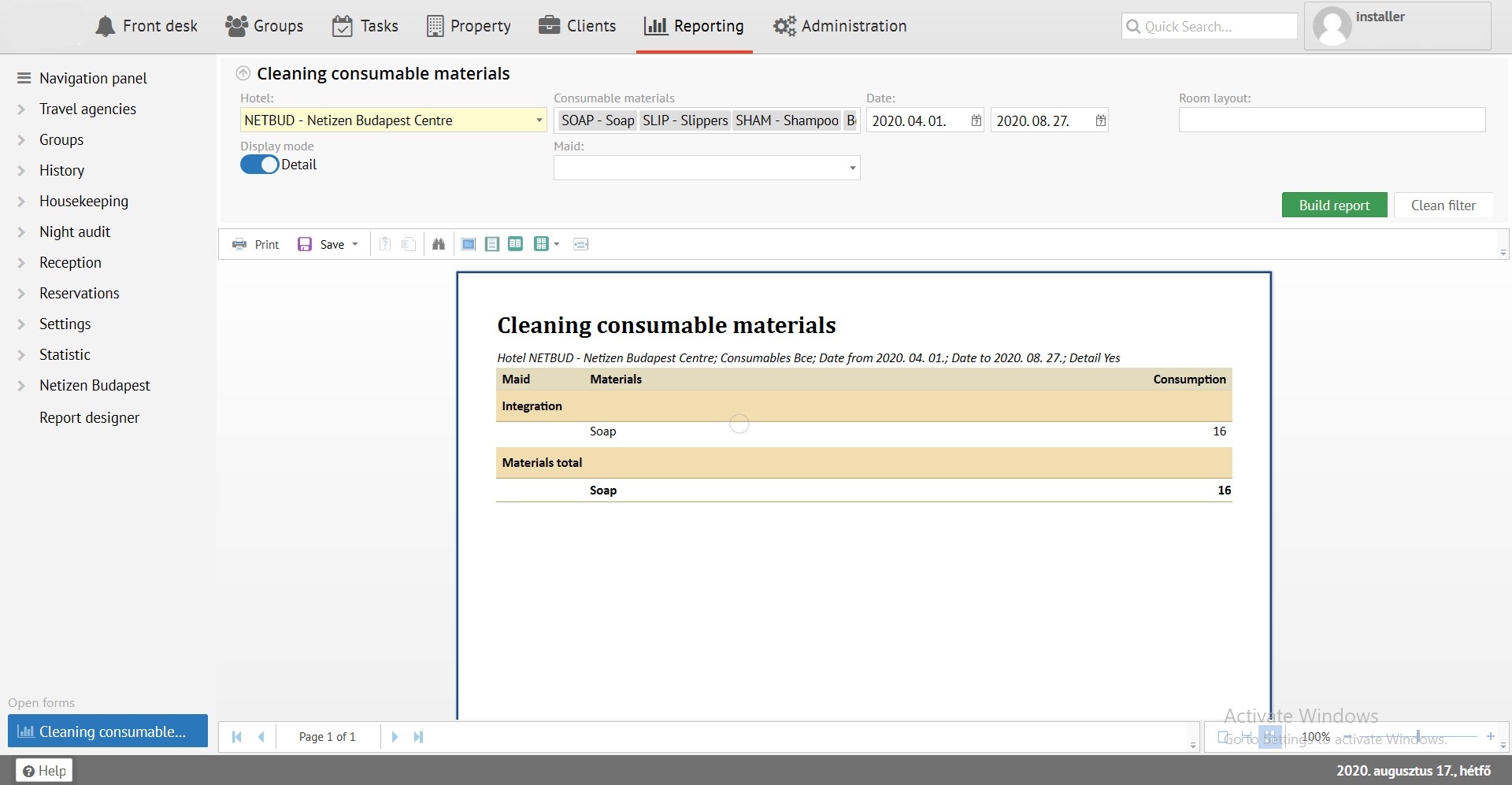Click the green Build report button

pos(1334,206)
